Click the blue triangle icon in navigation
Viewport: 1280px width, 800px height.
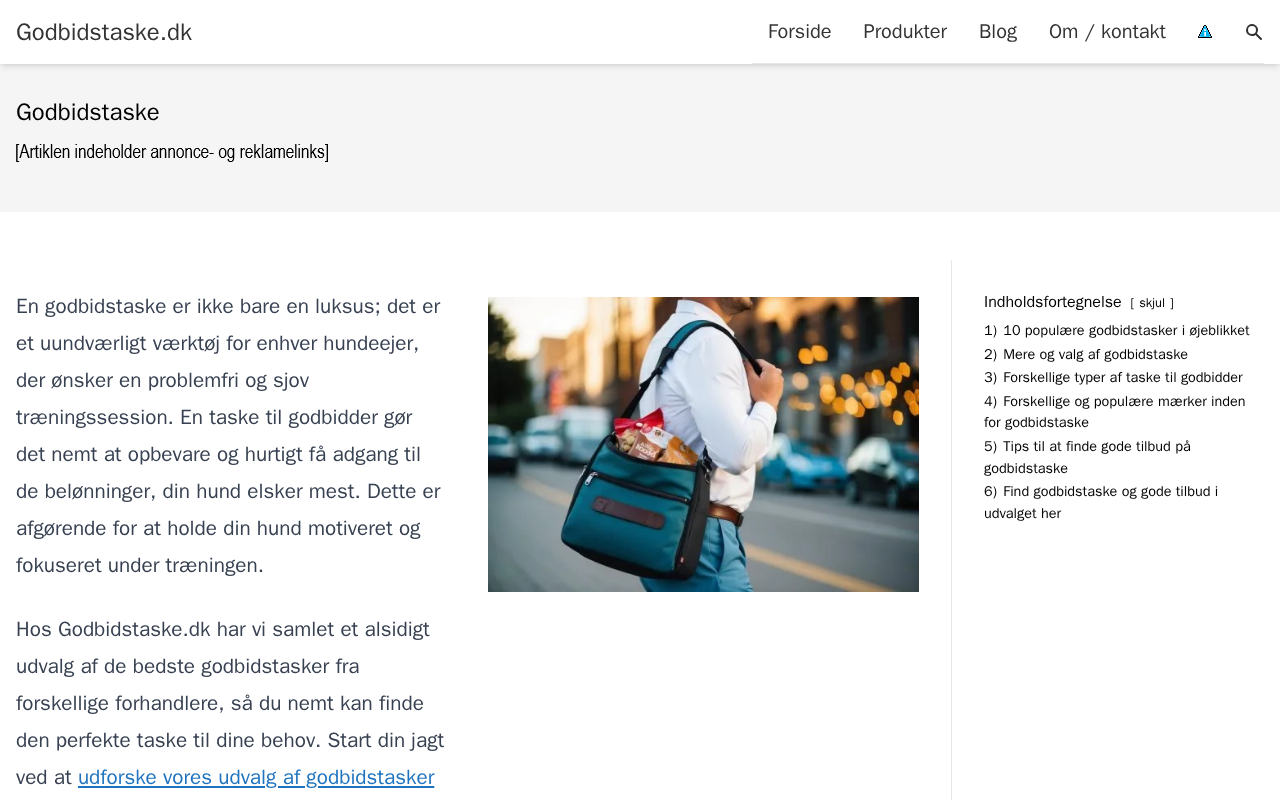pyautogui.click(x=1205, y=32)
